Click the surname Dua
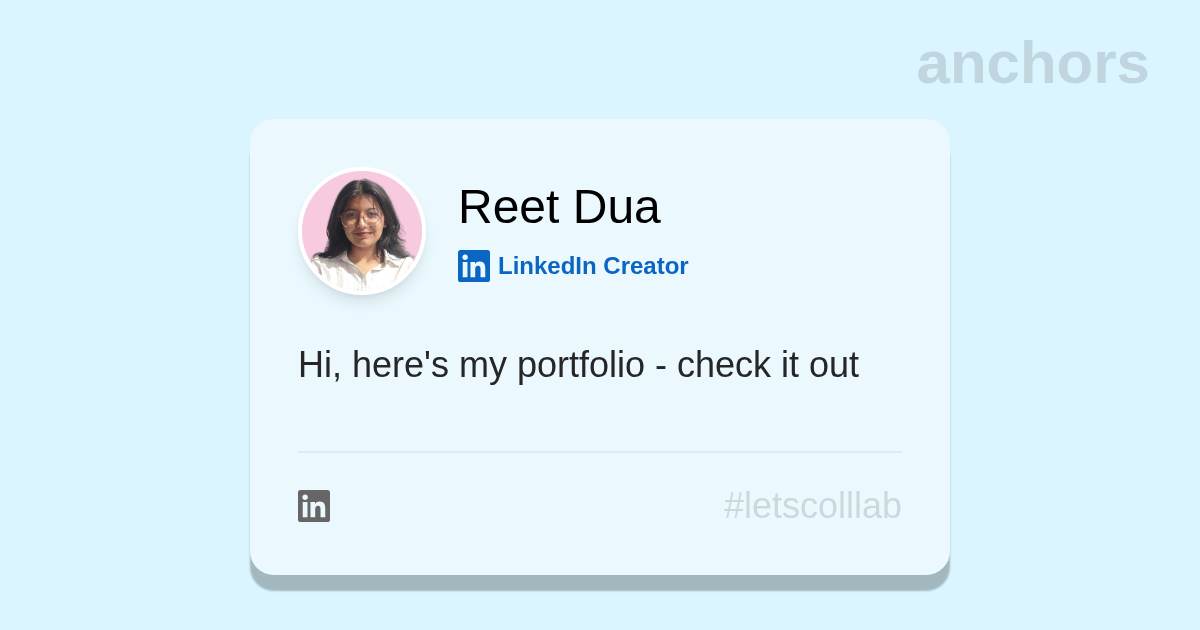This screenshot has width=1200, height=630. coord(617,207)
